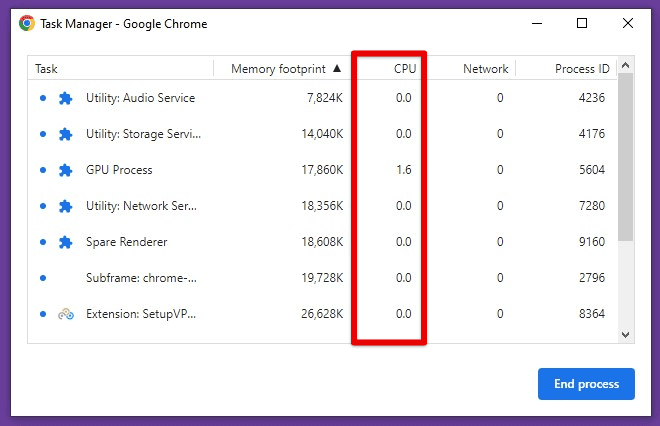660x426 pixels.
Task: Click the 14,040K memory value
Action: coord(322,134)
